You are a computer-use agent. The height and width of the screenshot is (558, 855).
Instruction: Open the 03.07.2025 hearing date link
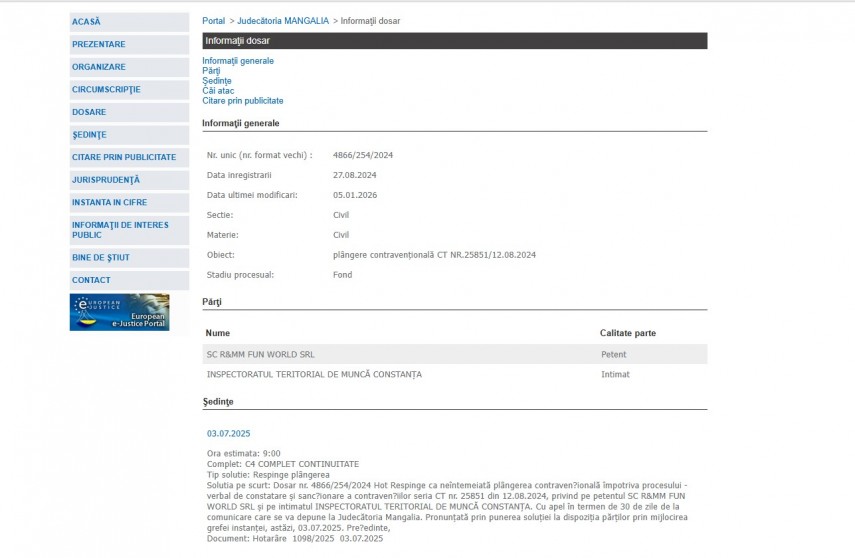tap(228, 433)
